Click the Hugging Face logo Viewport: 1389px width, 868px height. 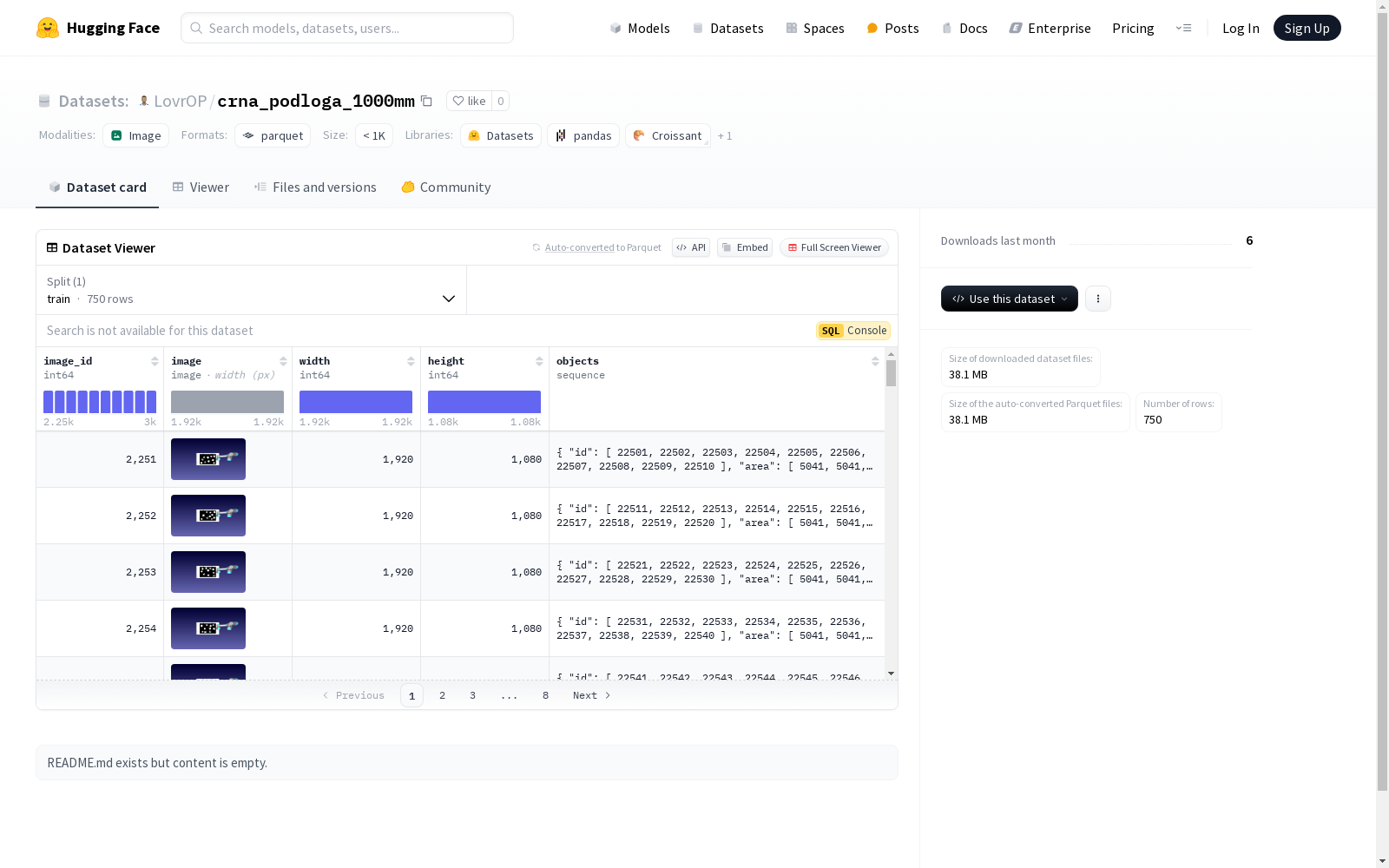click(98, 28)
